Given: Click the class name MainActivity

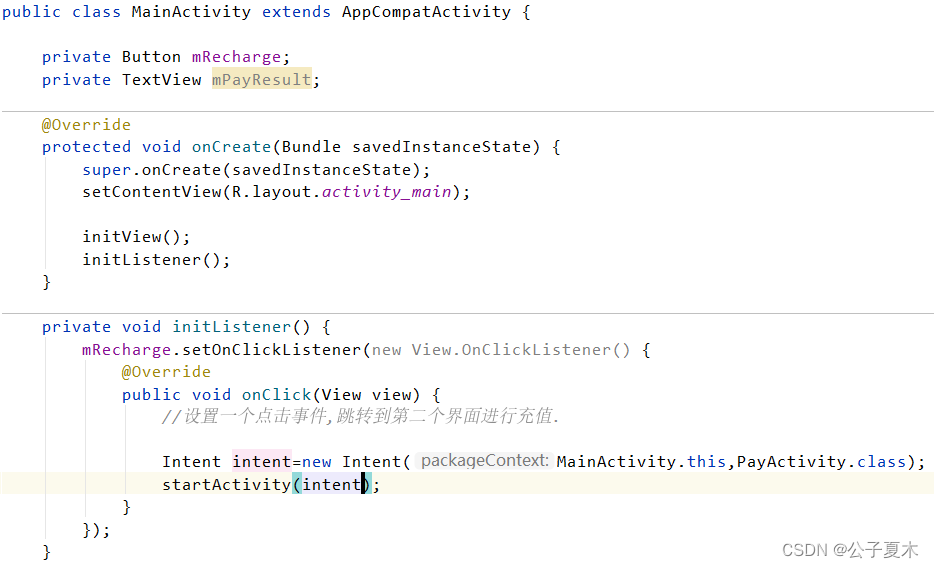Looking at the screenshot, I should point(191,12).
